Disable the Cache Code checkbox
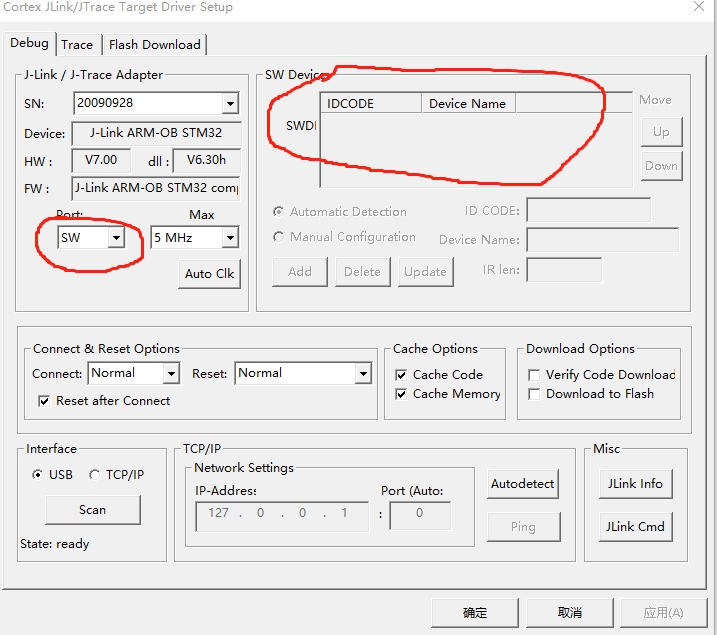The height and width of the screenshot is (635, 717). pos(402,375)
